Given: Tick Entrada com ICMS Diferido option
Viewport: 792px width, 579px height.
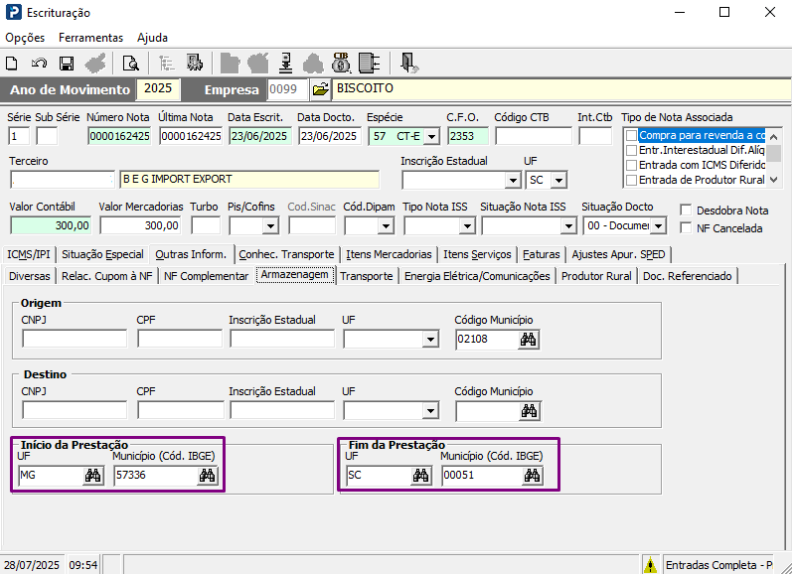Looking at the screenshot, I should [630, 165].
